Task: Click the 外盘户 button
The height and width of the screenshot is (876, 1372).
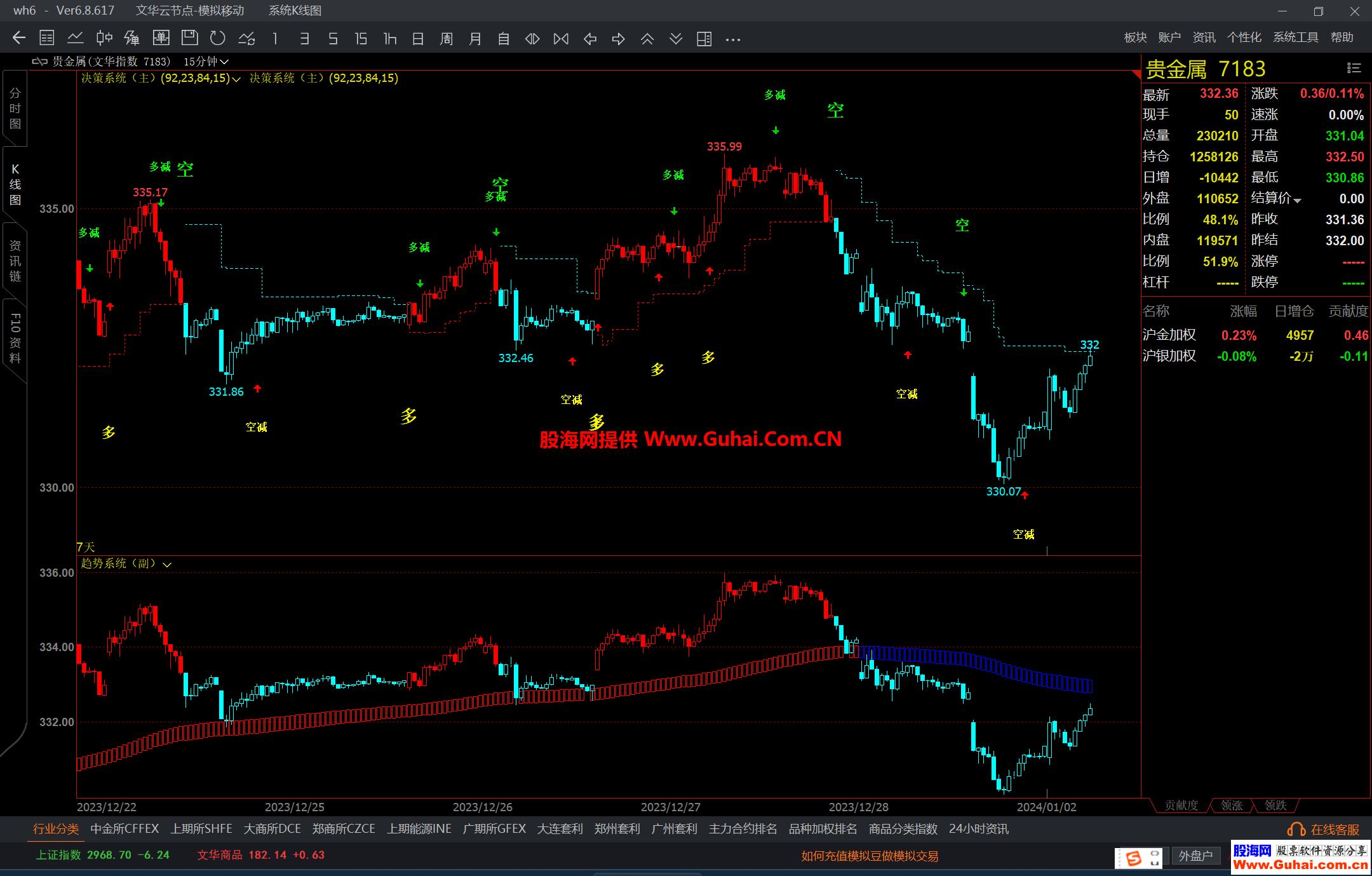Action: [1195, 856]
